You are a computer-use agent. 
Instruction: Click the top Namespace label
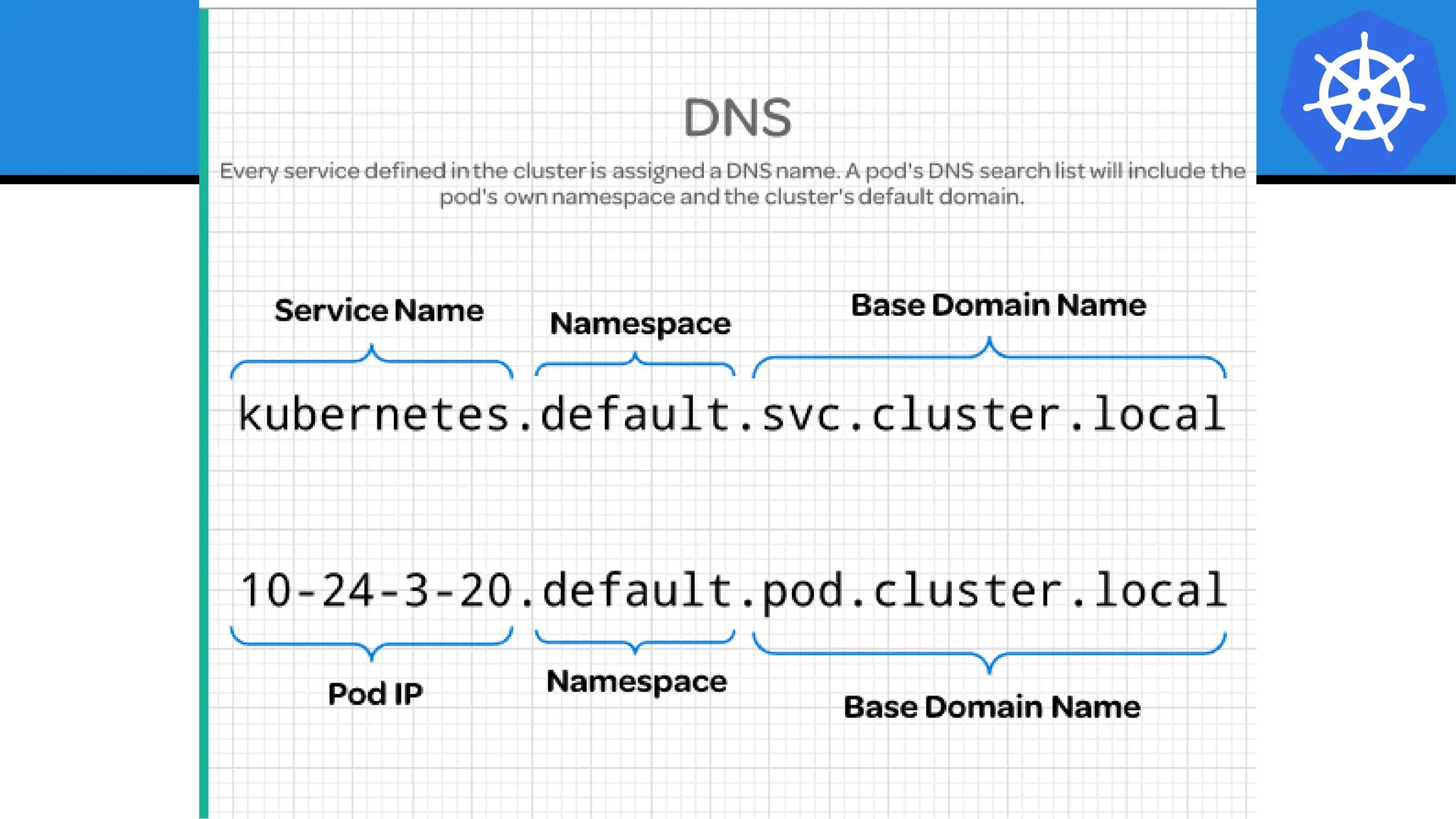coord(640,323)
